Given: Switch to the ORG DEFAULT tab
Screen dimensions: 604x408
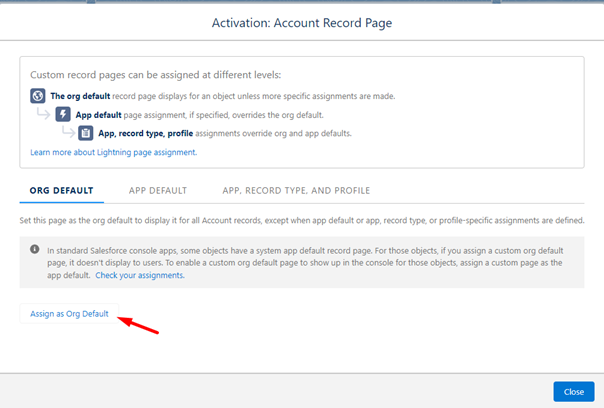Looking at the screenshot, I should pos(62,191).
